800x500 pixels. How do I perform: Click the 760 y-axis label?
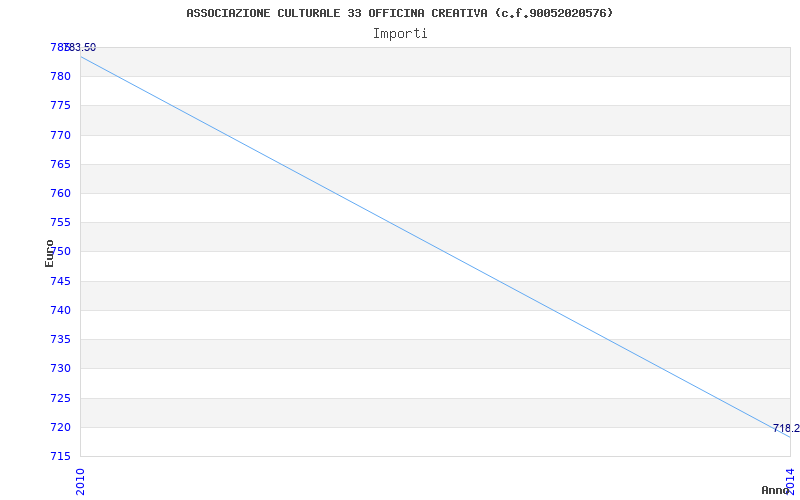tap(61, 193)
